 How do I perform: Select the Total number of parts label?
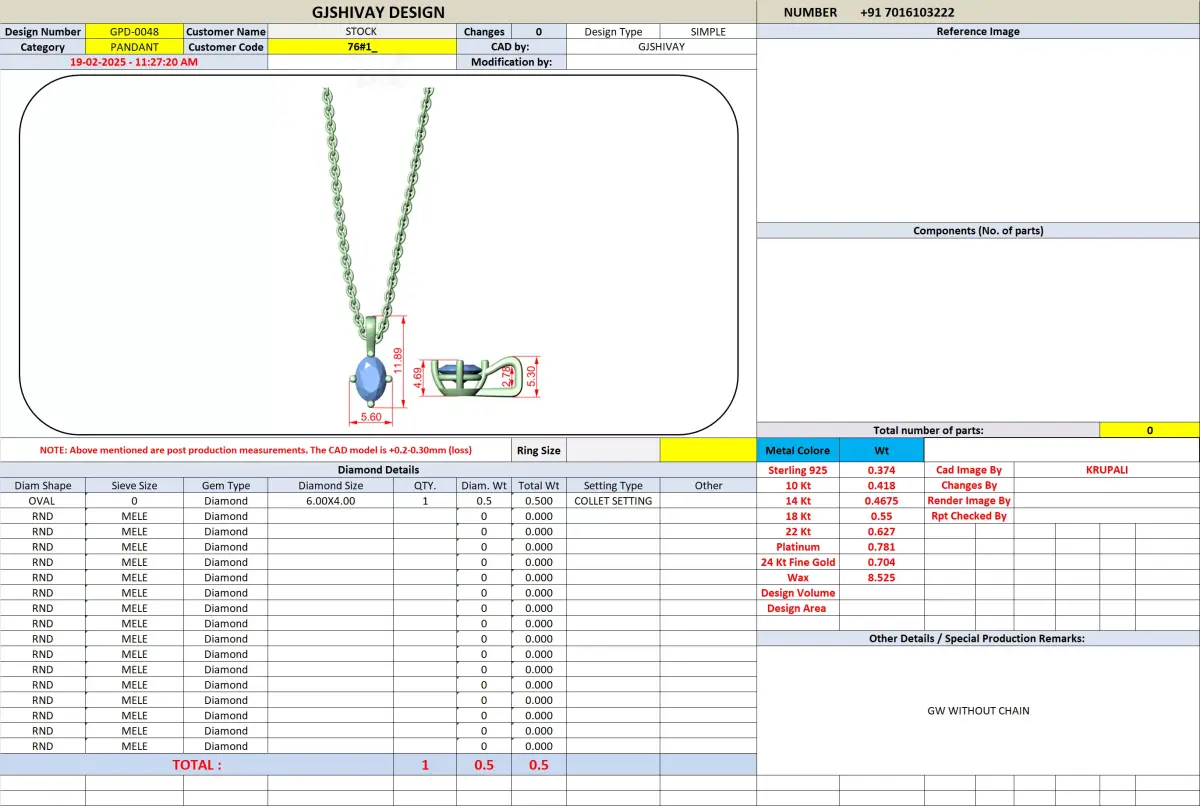pyautogui.click(x=928, y=430)
